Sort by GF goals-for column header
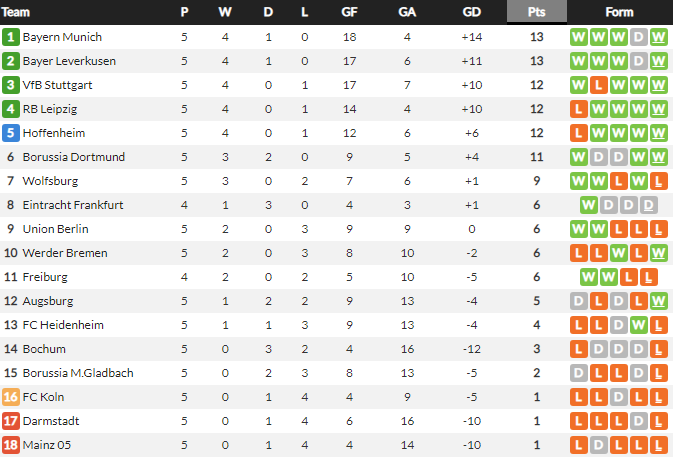The height and width of the screenshot is (457, 674). (349, 12)
